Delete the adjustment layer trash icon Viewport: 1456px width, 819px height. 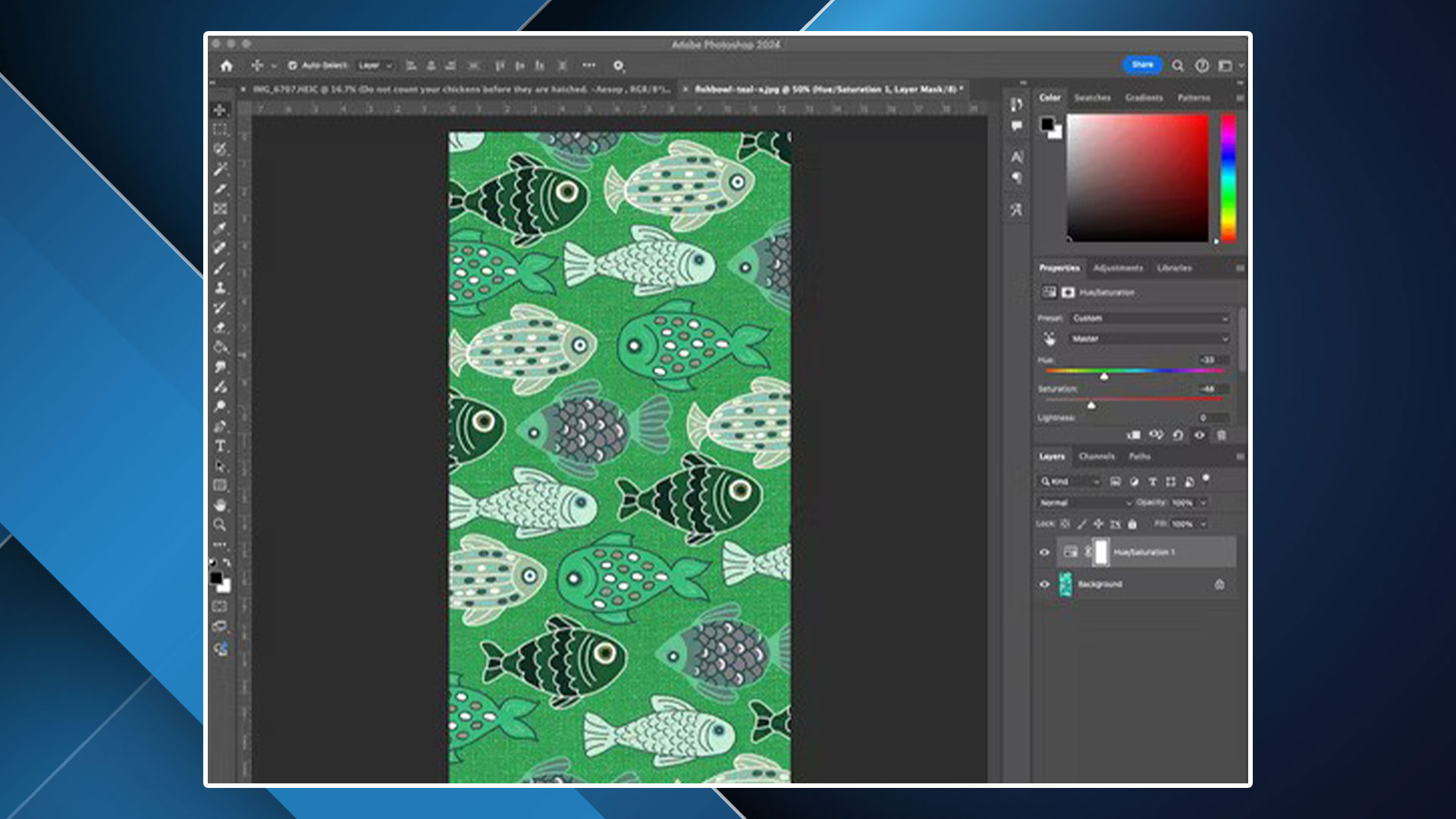(x=1221, y=435)
